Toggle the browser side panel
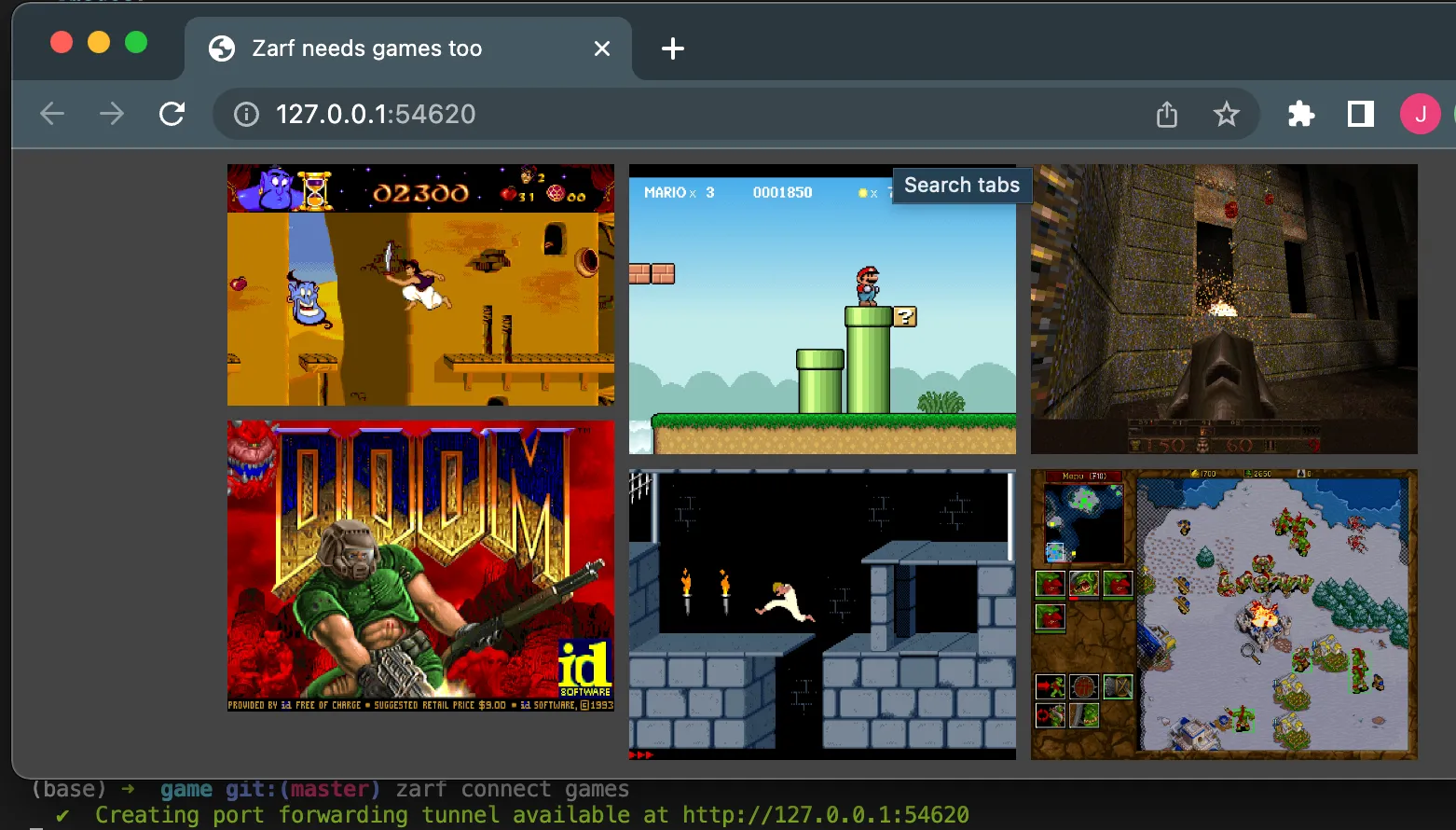 [x=1360, y=114]
